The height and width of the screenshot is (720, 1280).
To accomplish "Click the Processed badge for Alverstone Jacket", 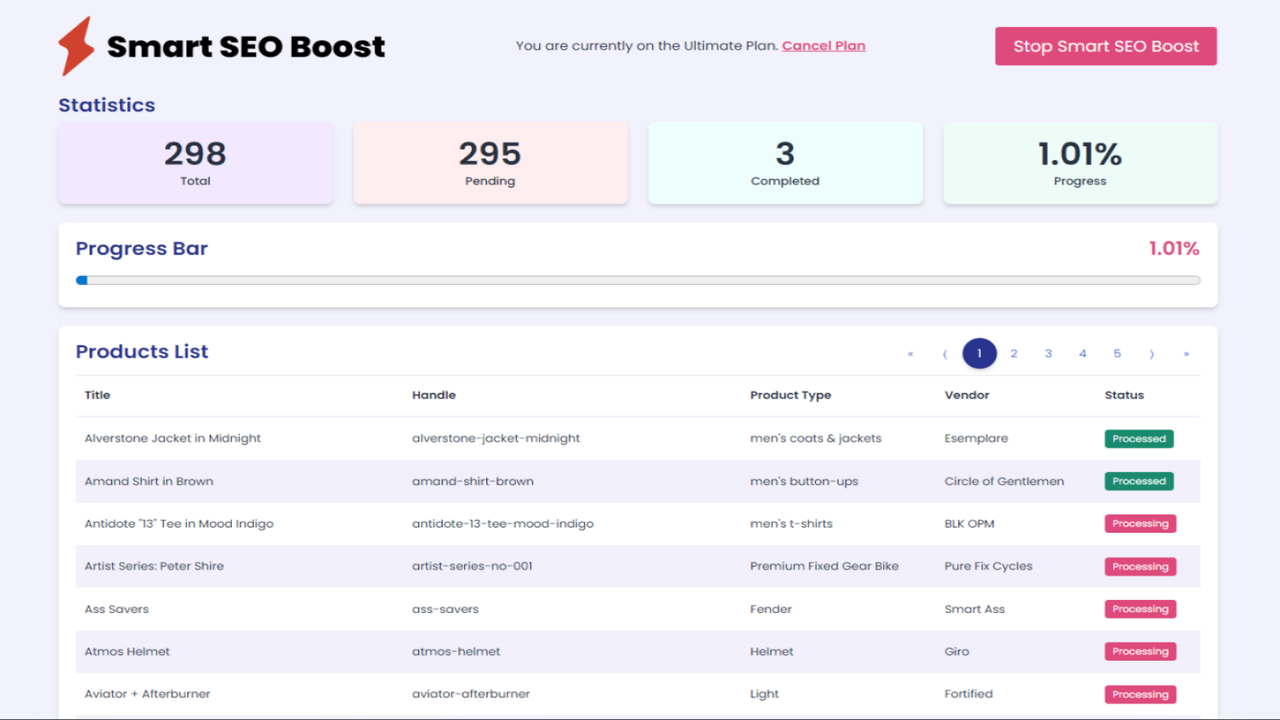I will click(1139, 438).
